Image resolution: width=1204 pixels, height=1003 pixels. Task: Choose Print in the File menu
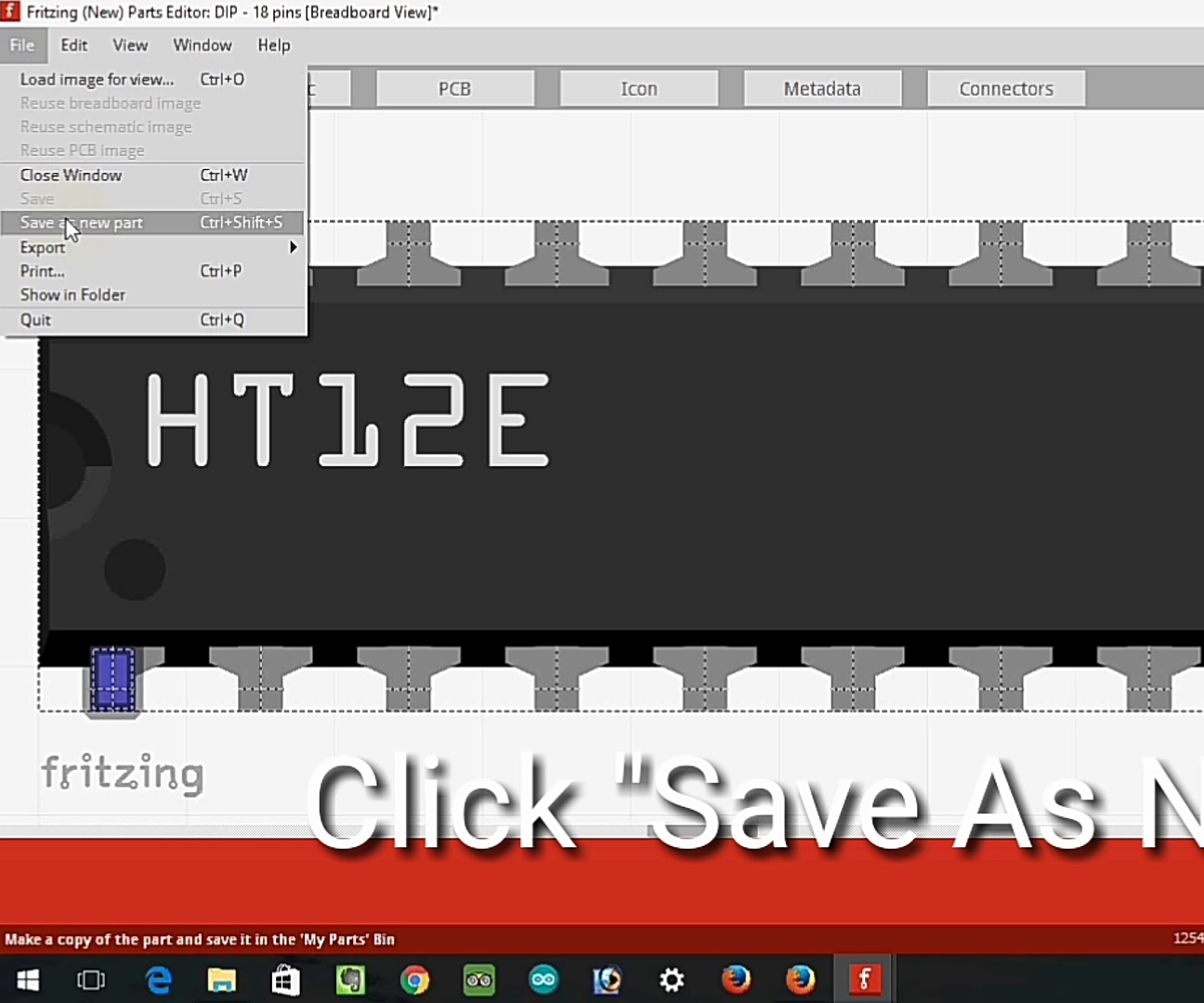tap(154, 271)
